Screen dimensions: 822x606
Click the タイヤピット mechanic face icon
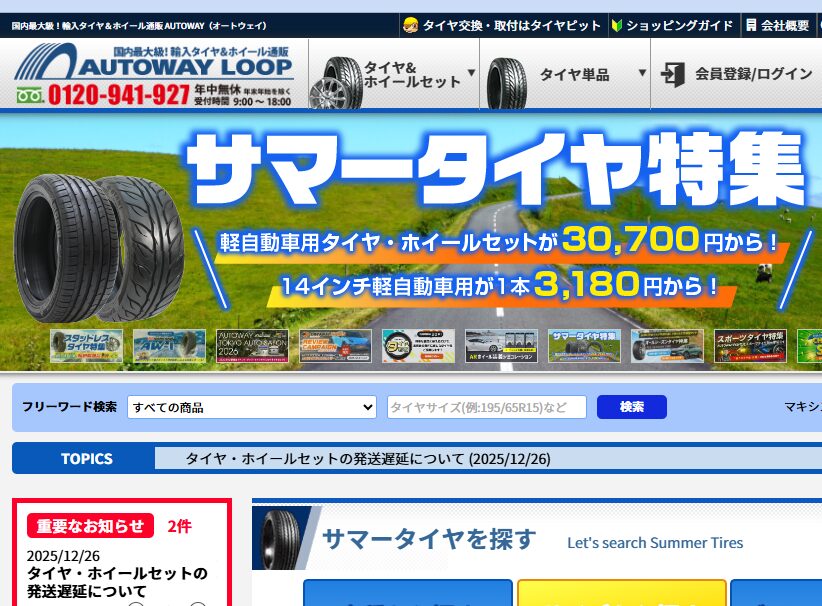(410, 25)
